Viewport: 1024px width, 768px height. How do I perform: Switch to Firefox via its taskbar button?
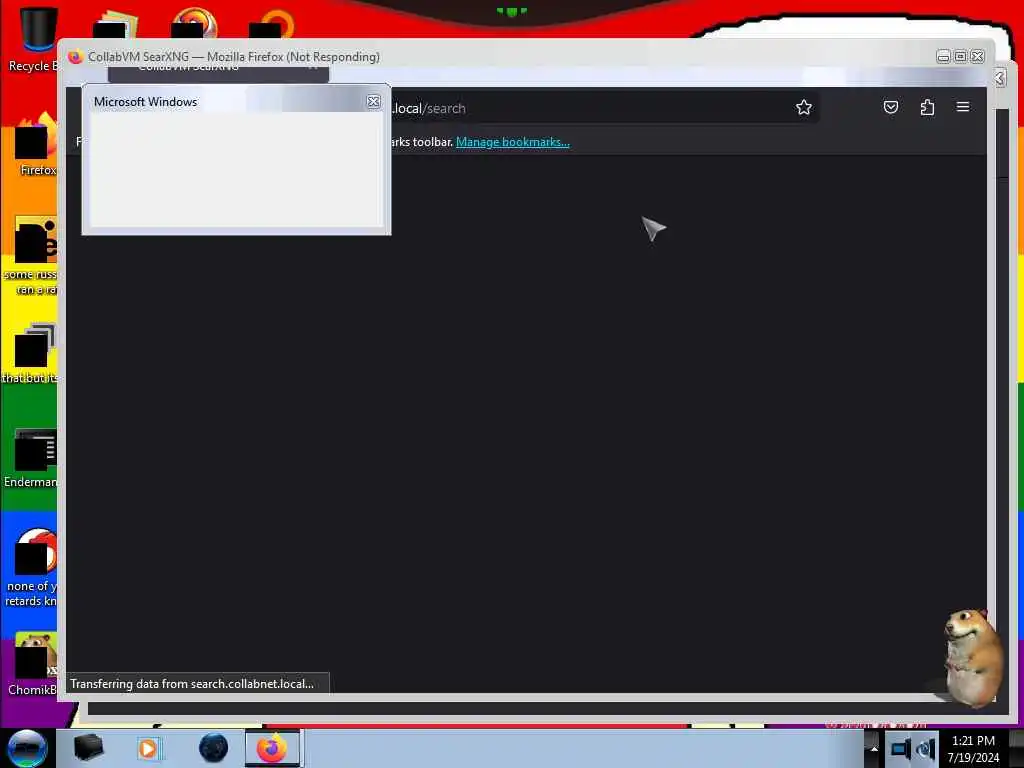click(272, 748)
